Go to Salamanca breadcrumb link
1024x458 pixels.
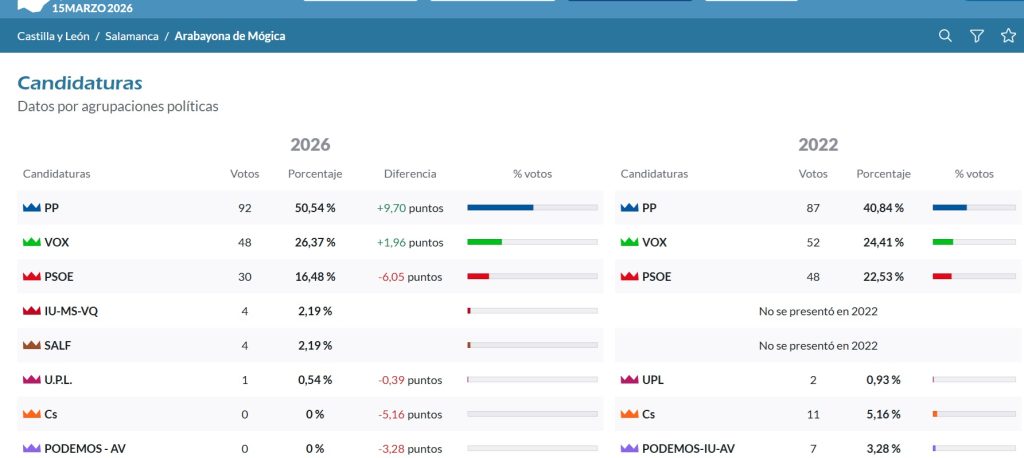click(x=132, y=36)
